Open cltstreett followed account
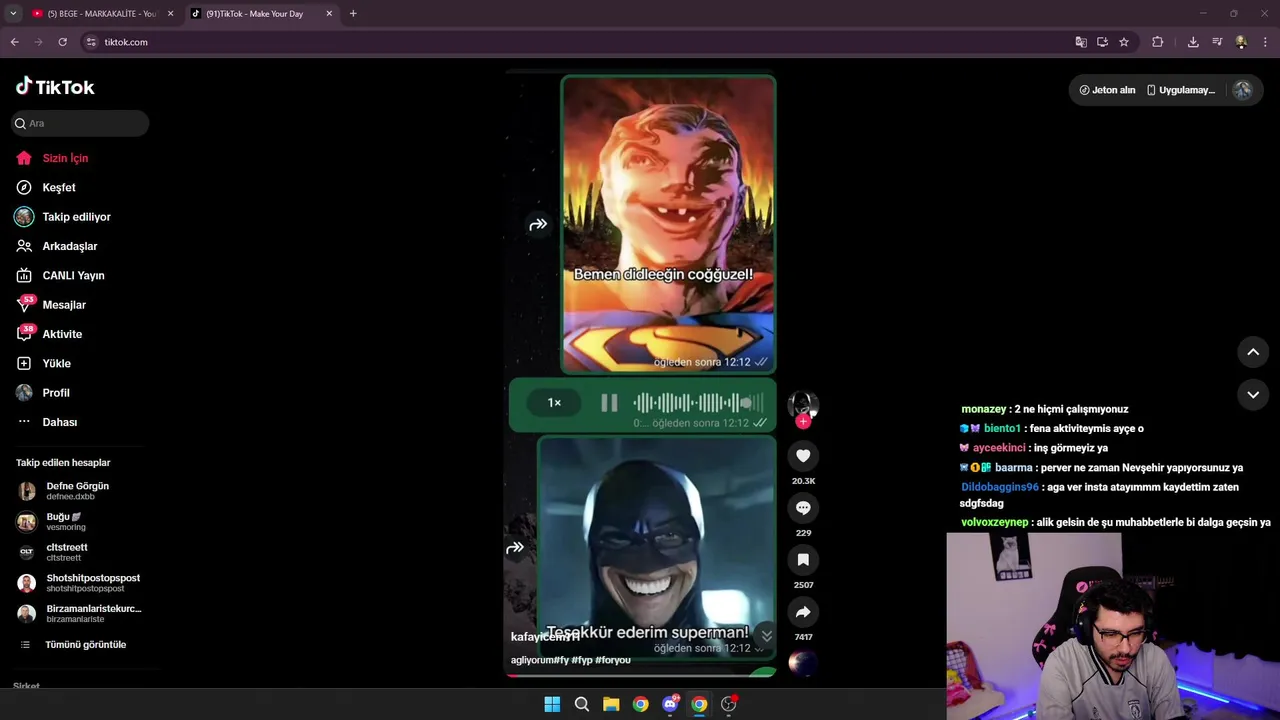This screenshot has width=1280, height=720. [66, 552]
